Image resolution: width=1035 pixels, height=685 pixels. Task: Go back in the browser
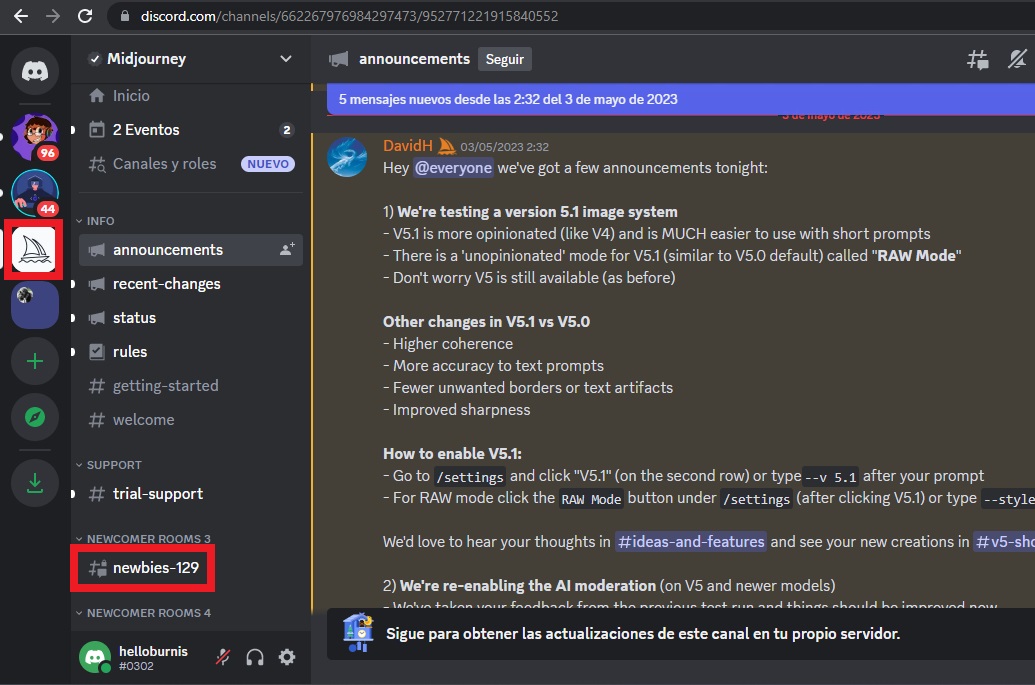coord(21,16)
